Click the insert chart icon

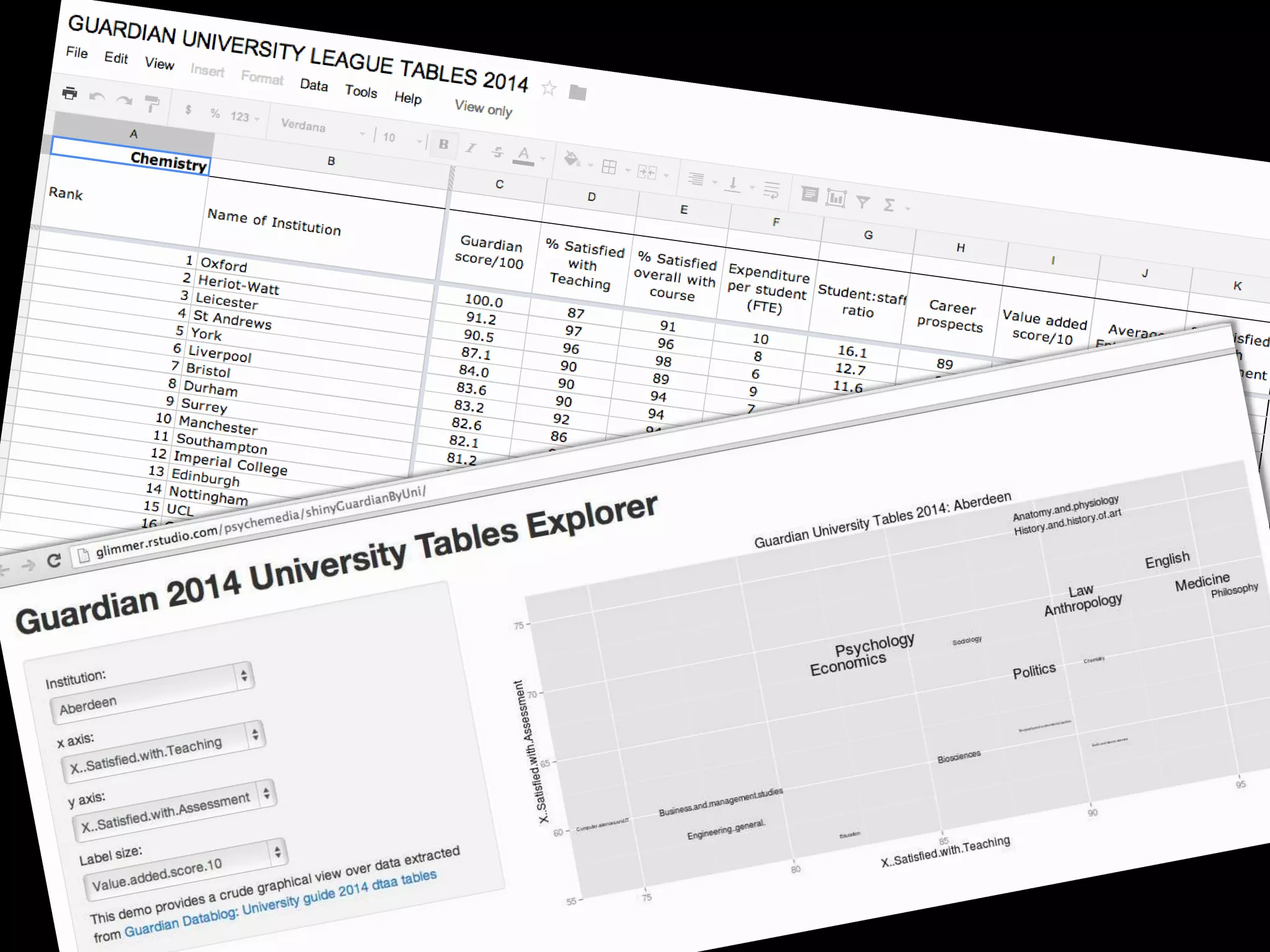(835, 198)
